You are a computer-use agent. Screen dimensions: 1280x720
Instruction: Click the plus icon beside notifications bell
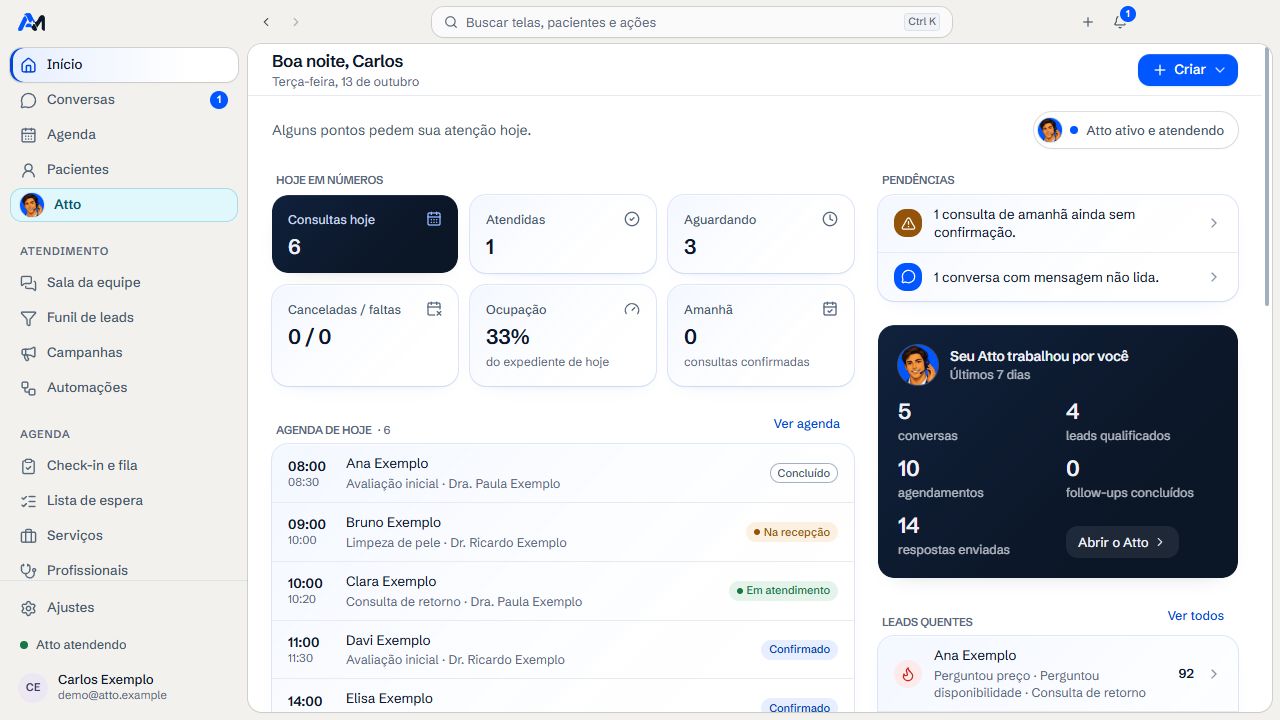pyautogui.click(x=1088, y=22)
